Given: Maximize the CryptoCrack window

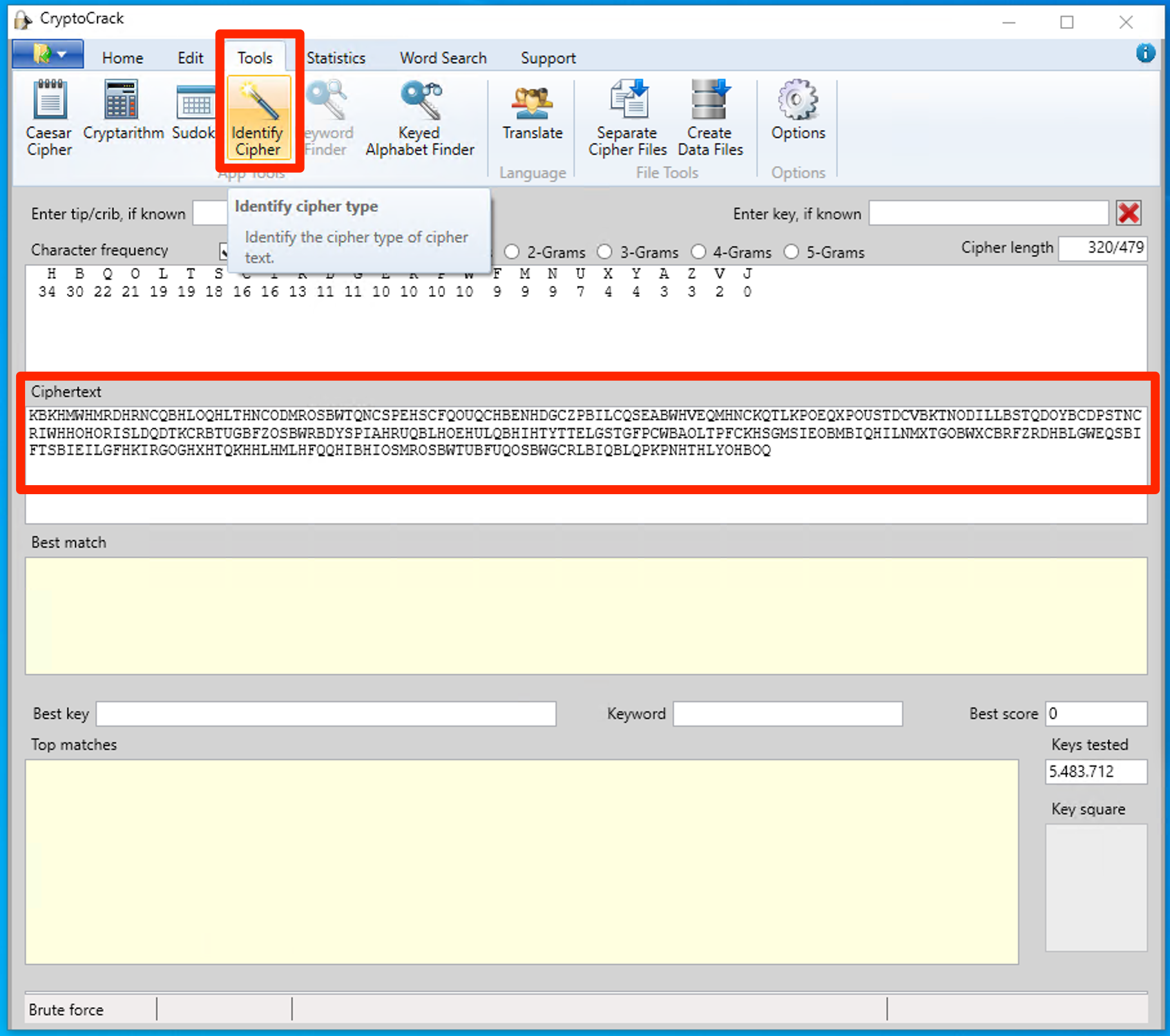Looking at the screenshot, I should [1067, 22].
